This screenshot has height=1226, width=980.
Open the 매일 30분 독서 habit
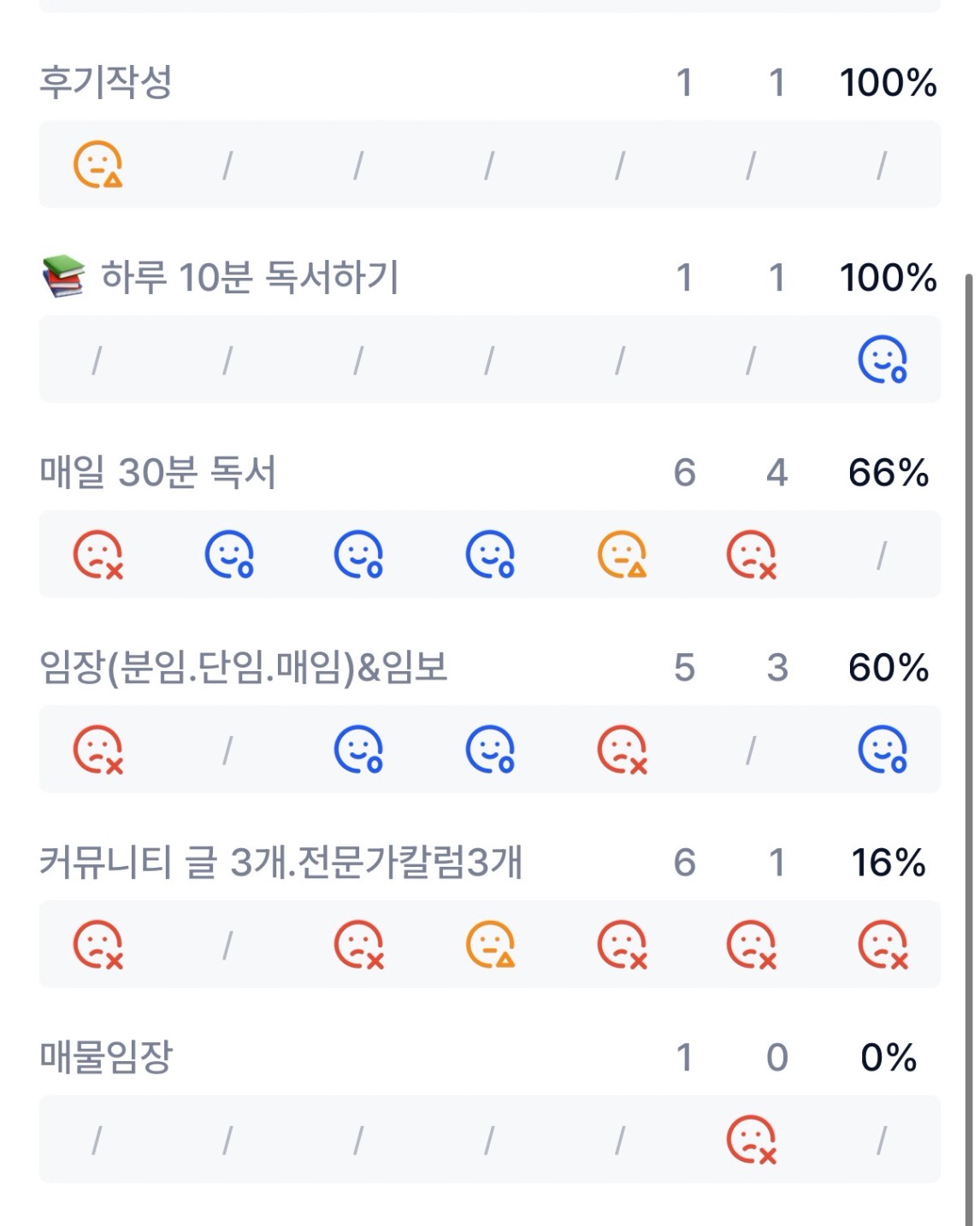pos(158,473)
